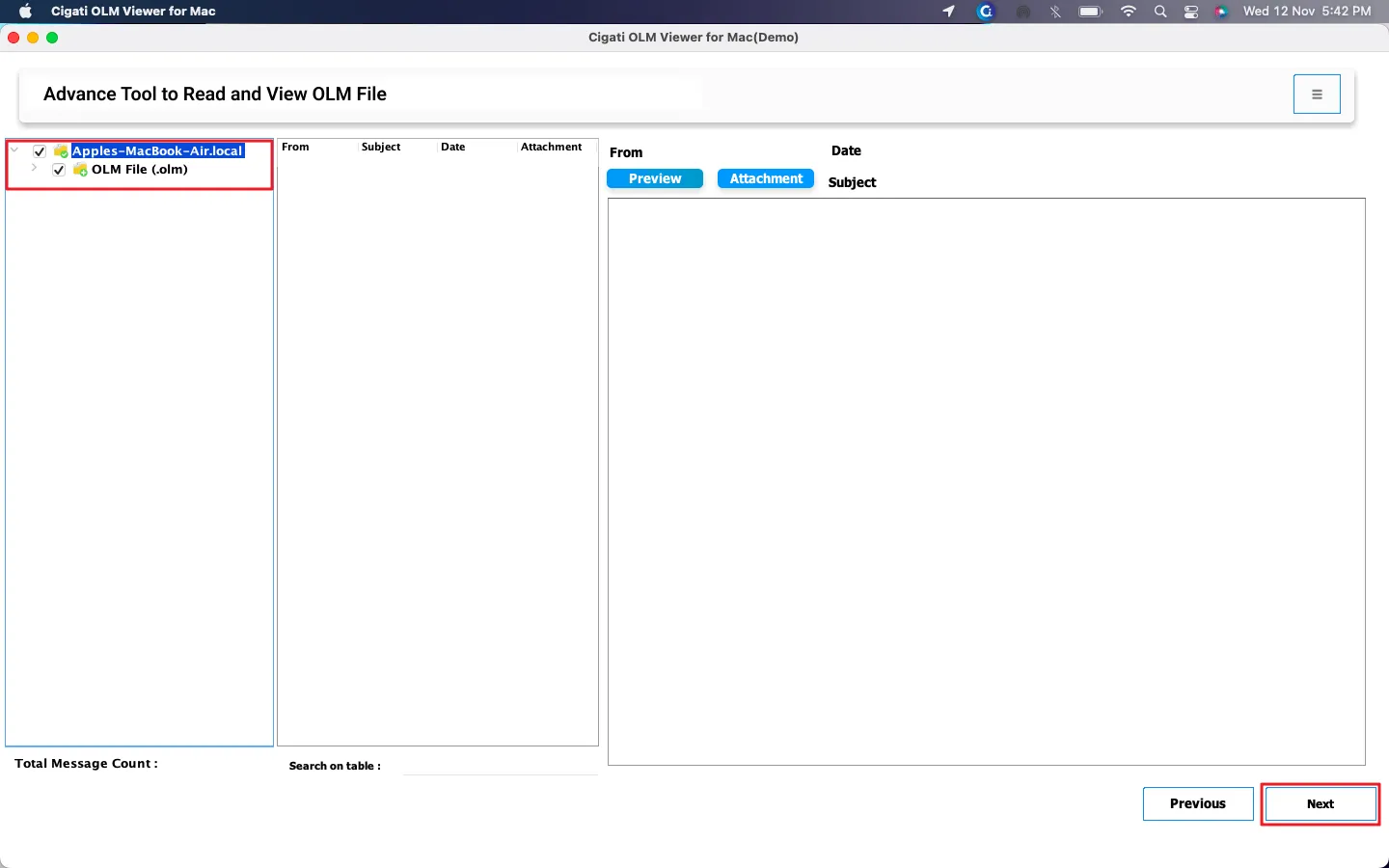Expand the OLM File (.olm) node
Screen dimensions: 1389x868
tap(34, 169)
